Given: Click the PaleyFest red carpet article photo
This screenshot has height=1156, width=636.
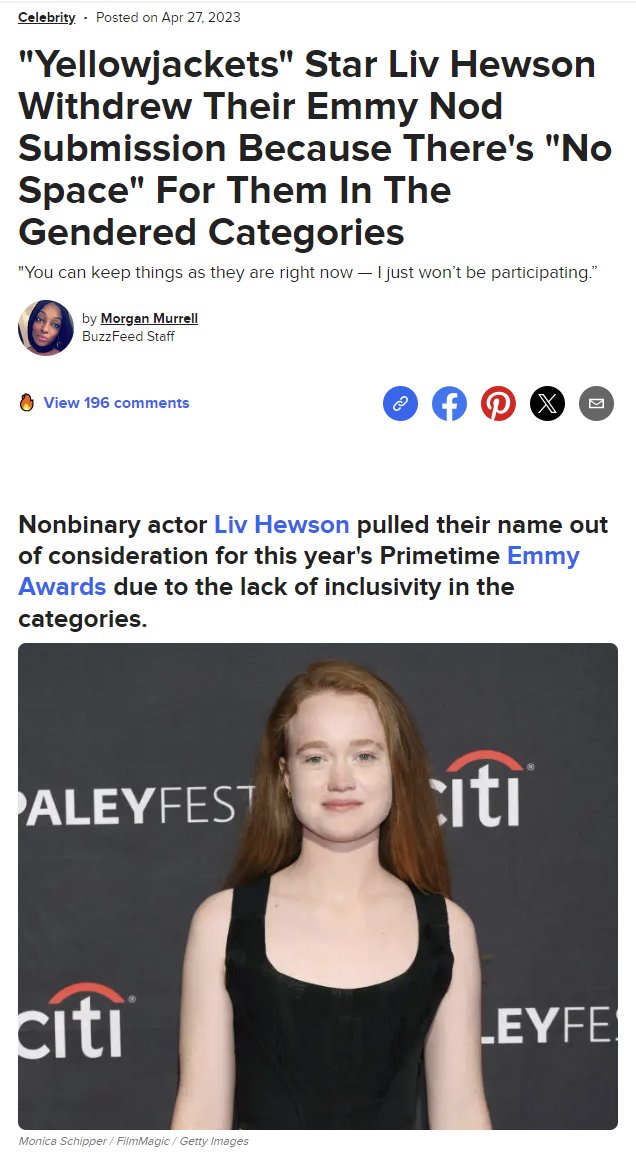Looking at the screenshot, I should click(x=318, y=886).
